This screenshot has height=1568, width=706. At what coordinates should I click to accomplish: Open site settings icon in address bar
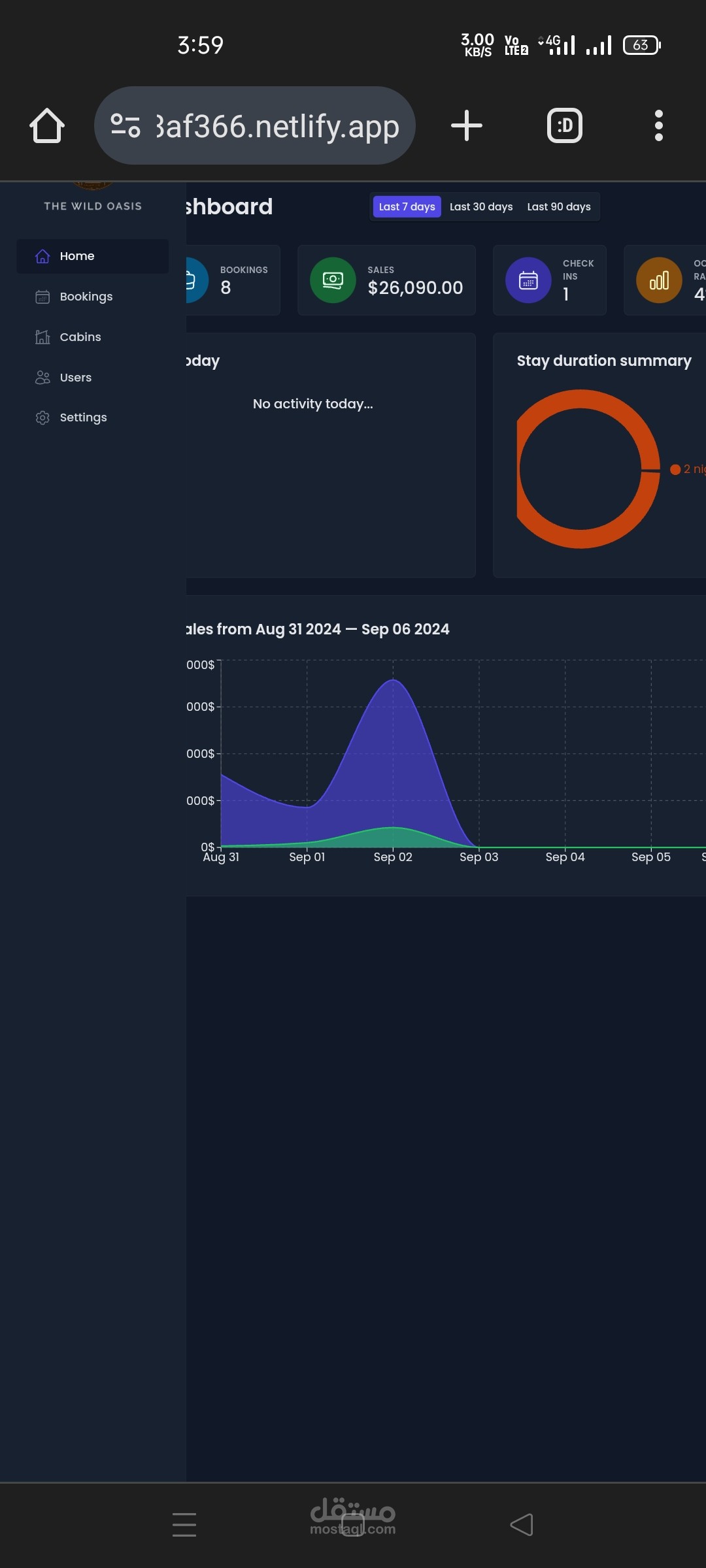(125, 125)
